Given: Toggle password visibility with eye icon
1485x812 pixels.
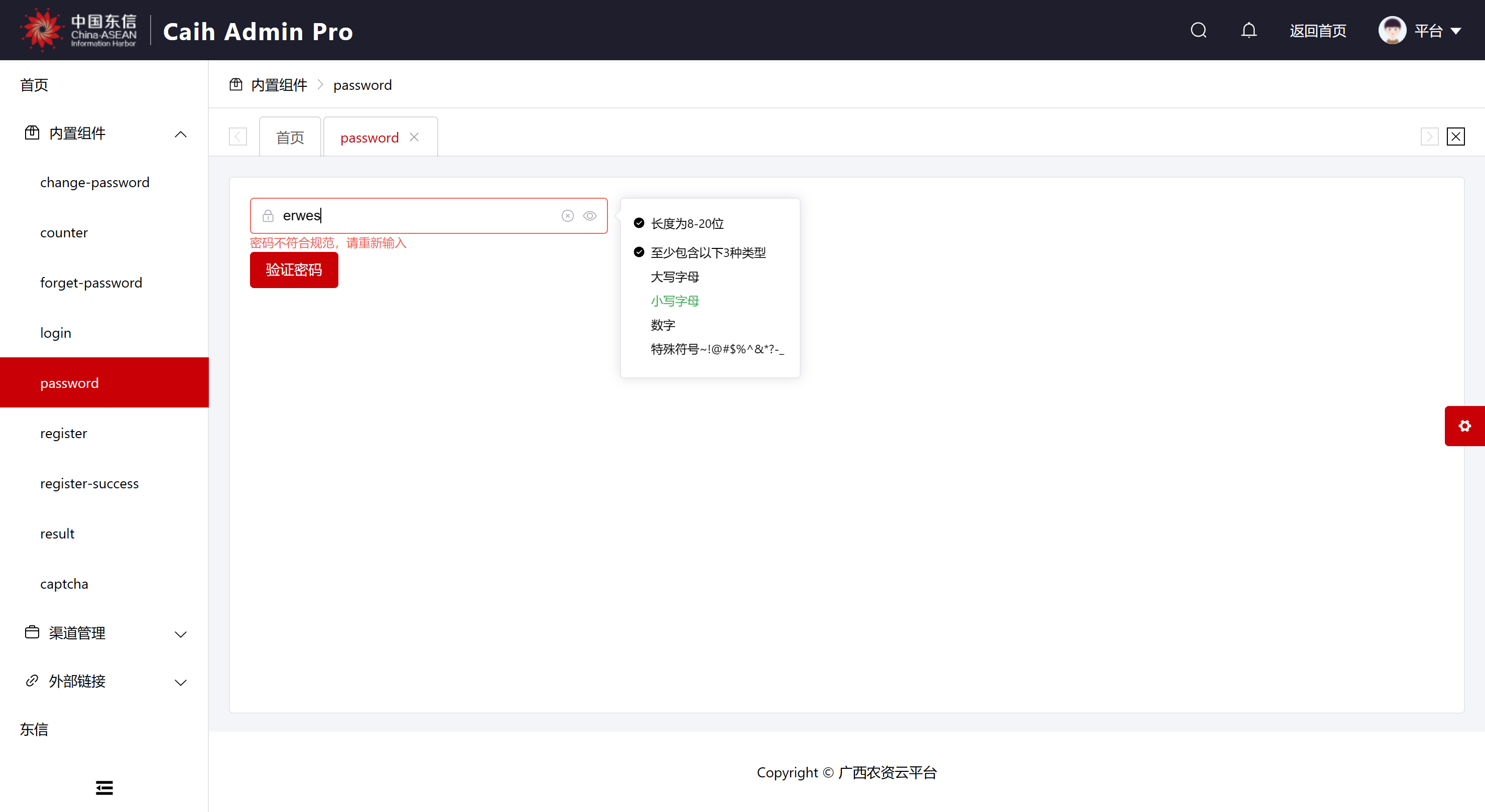Looking at the screenshot, I should [589, 215].
